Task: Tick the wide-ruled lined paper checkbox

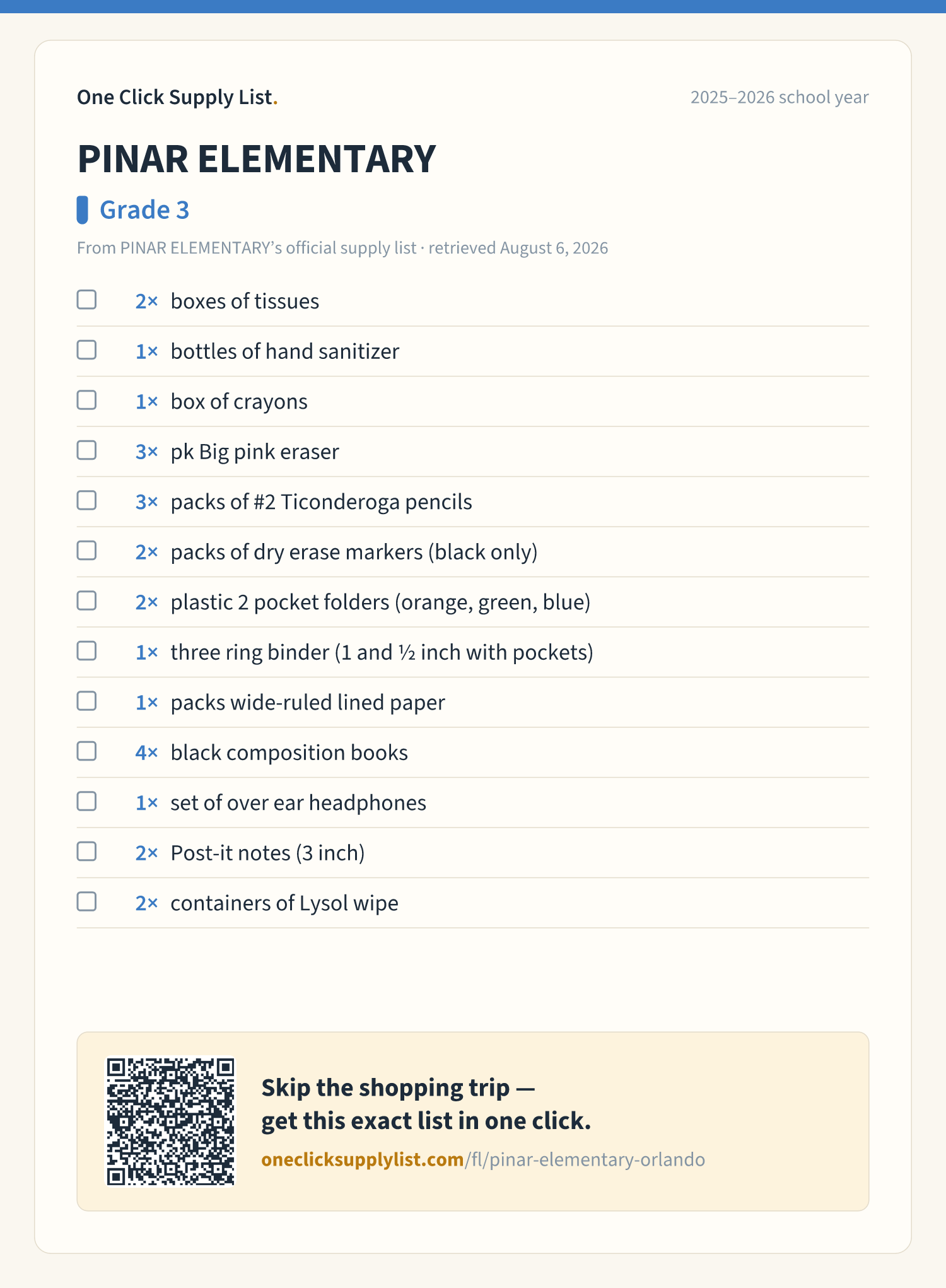Action: 86,701
